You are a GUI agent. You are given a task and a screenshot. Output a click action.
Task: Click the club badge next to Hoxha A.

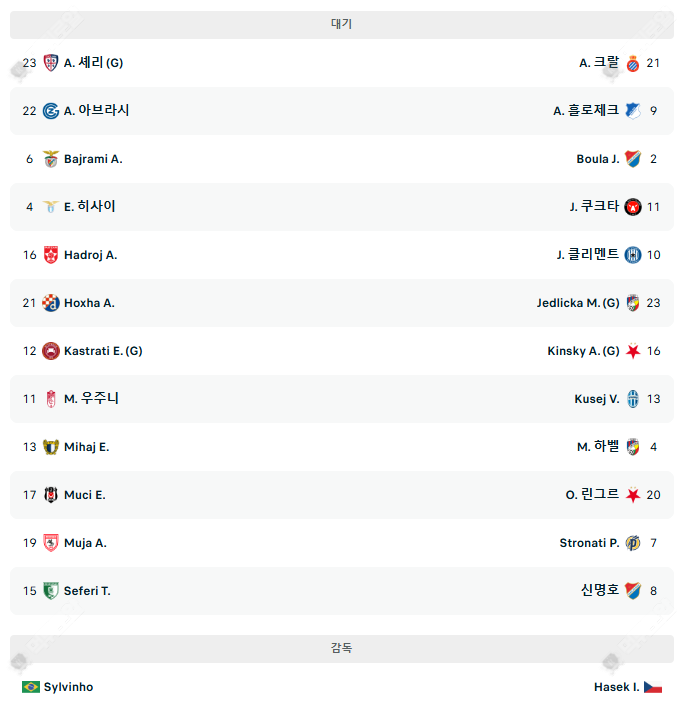pyautogui.click(x=51, y=303)
